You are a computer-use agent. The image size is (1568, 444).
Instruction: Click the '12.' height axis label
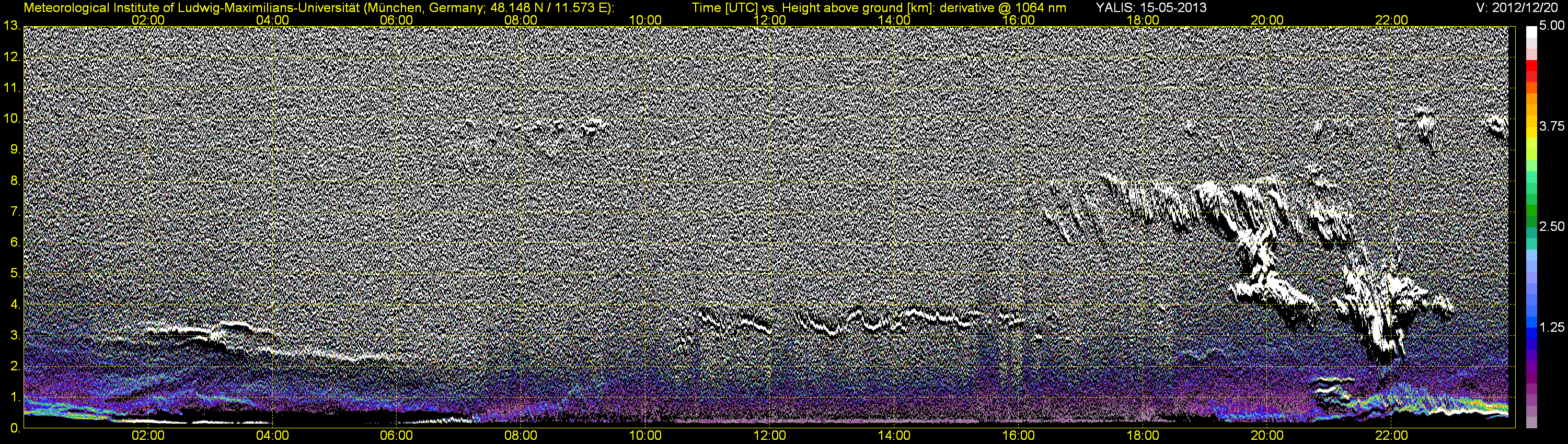coord(11,56)
